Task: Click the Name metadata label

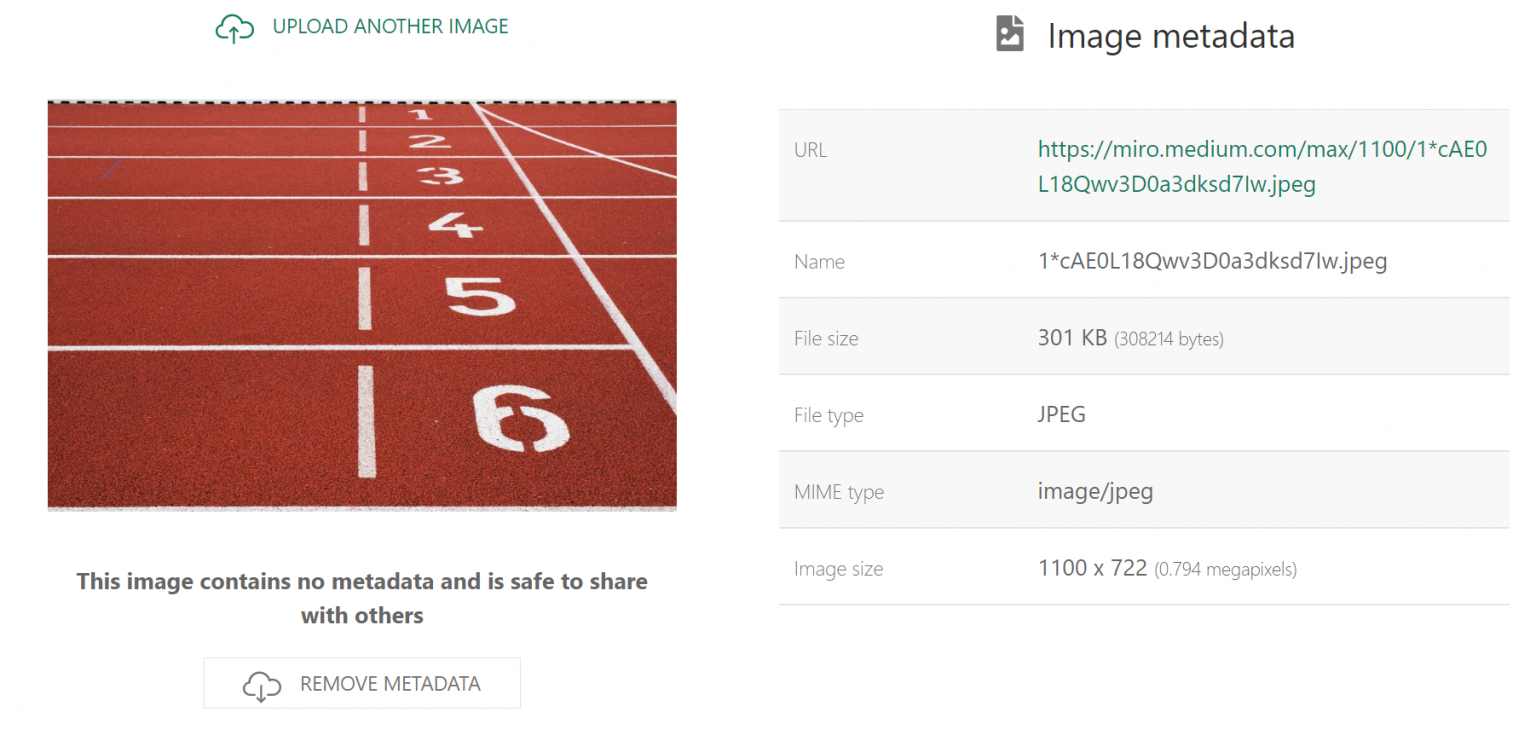Action: pos(819,261)
